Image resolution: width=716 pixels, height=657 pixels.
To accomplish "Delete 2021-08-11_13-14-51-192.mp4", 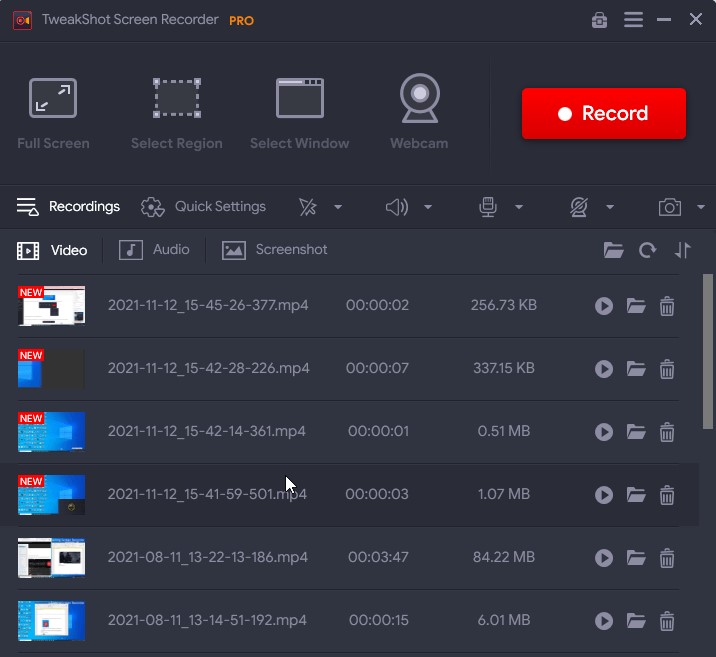I will 667,621.
